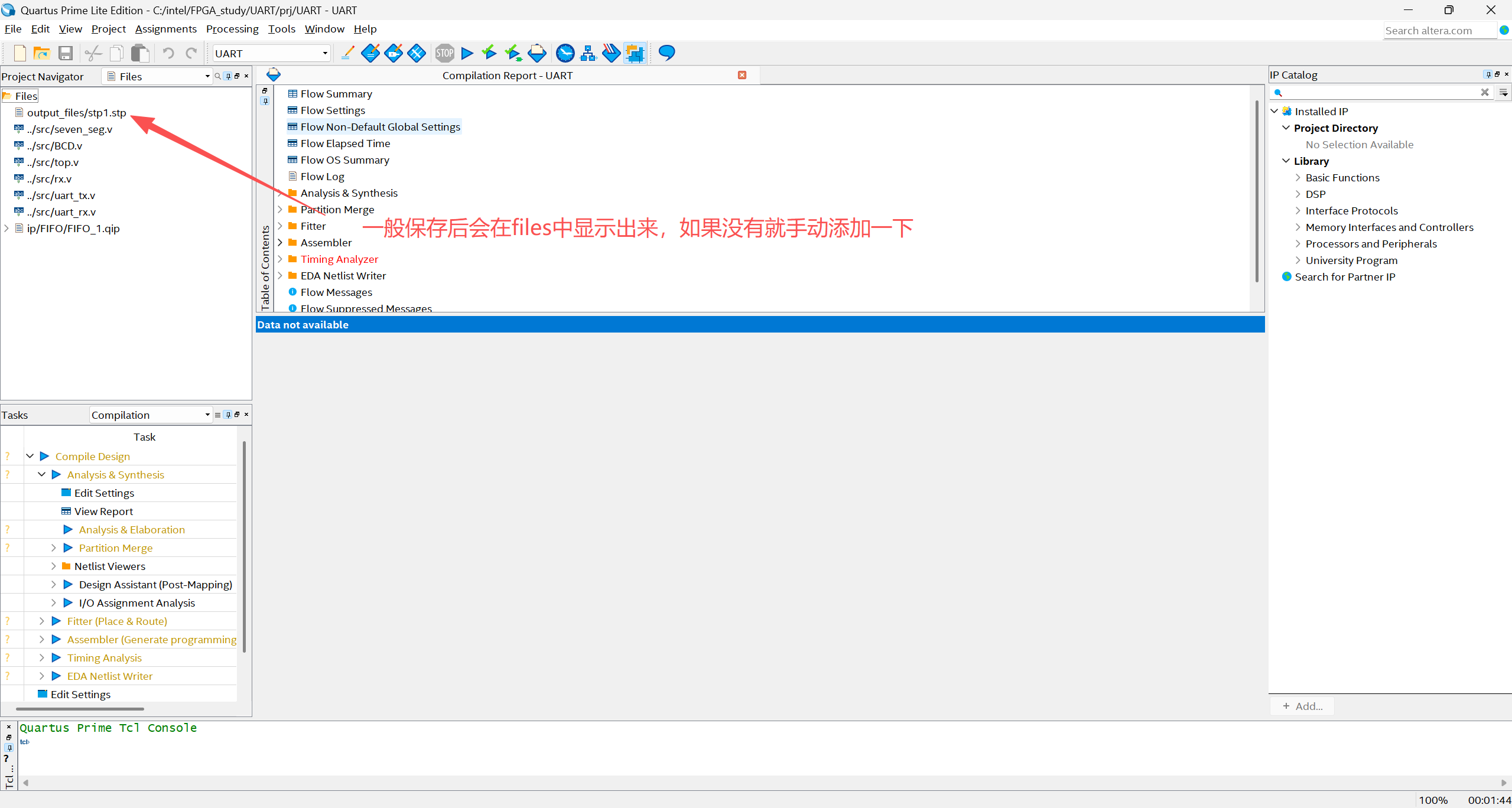Select output_files/stp1.stp file
The image size is (1512, 808).
point(76,112)
